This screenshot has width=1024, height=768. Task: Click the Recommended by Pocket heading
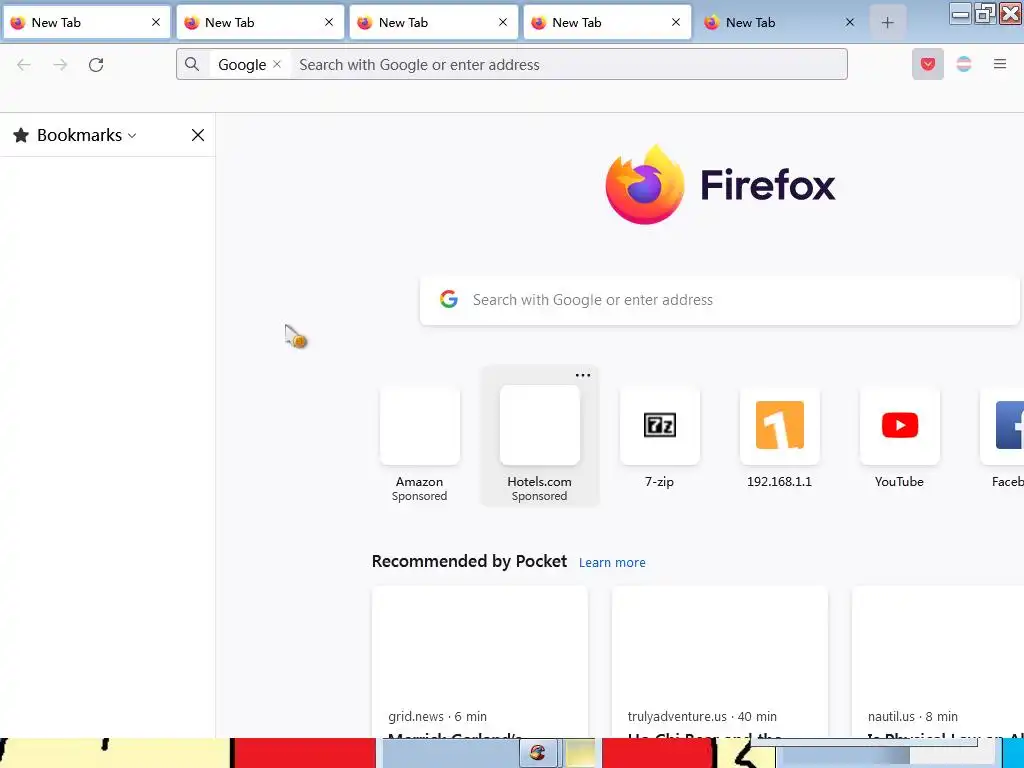469,561
